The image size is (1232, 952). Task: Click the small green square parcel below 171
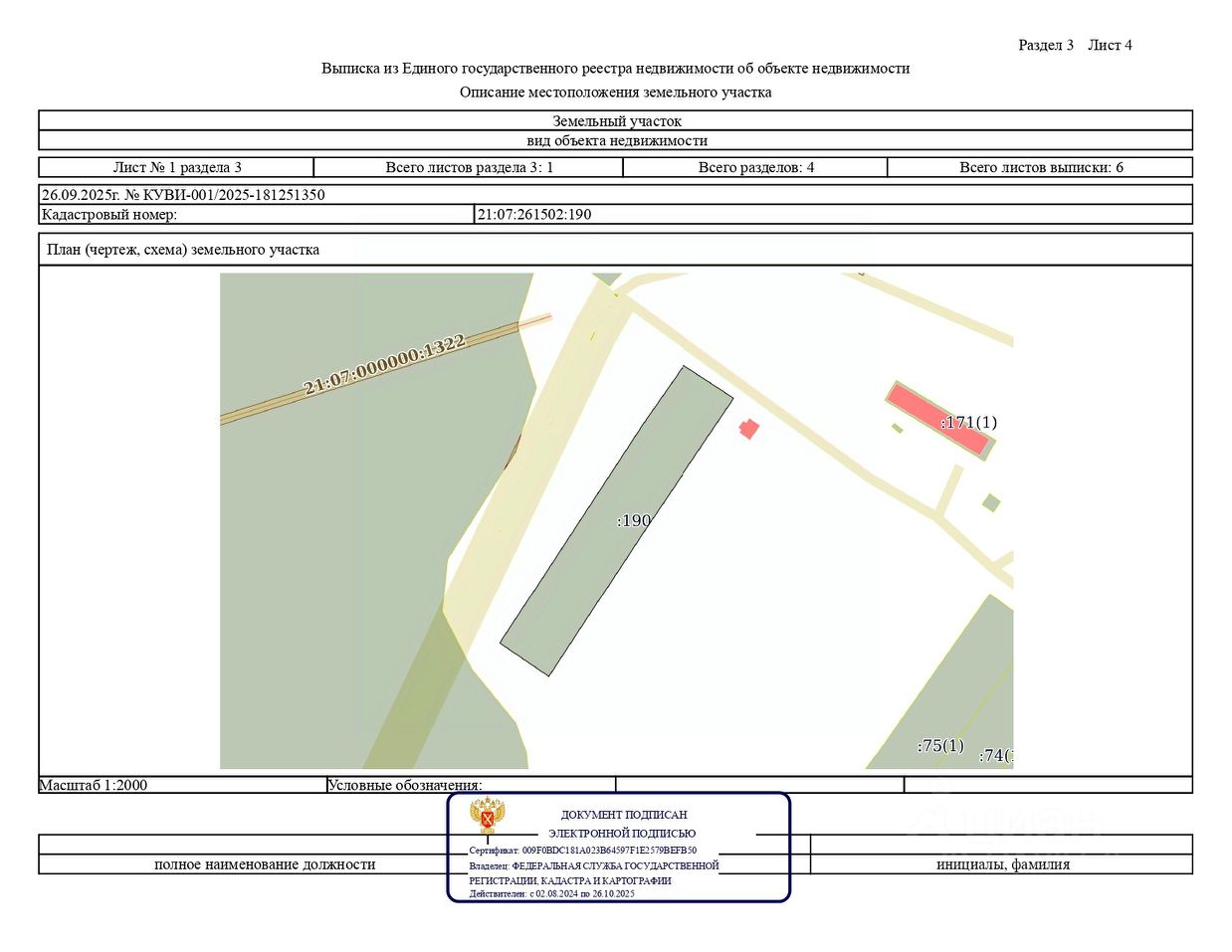tap(991, 503)
